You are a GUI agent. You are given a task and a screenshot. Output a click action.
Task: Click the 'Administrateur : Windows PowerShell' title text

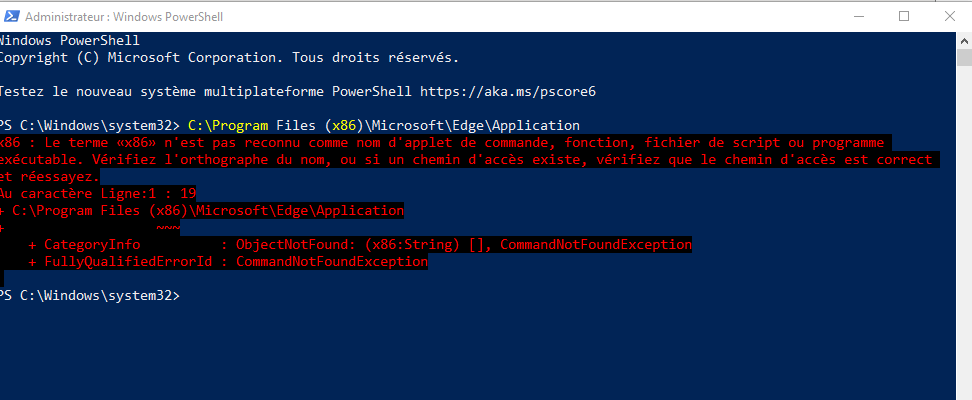tap(124, 17)
